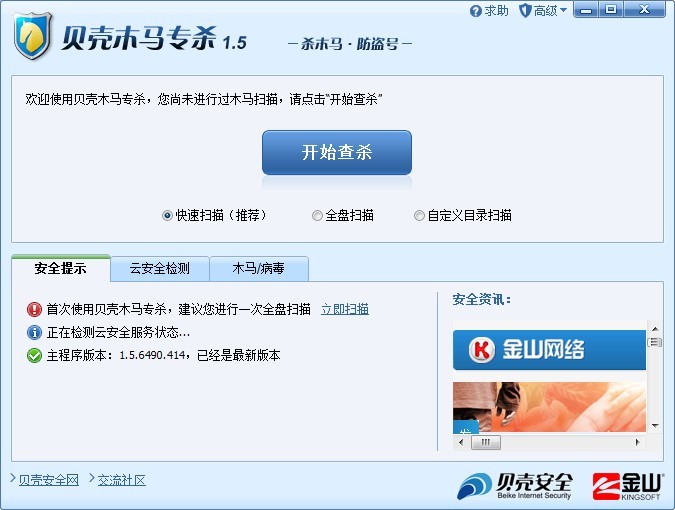Click the horizontal scrollbar thumb in news panel

[486, 442]
